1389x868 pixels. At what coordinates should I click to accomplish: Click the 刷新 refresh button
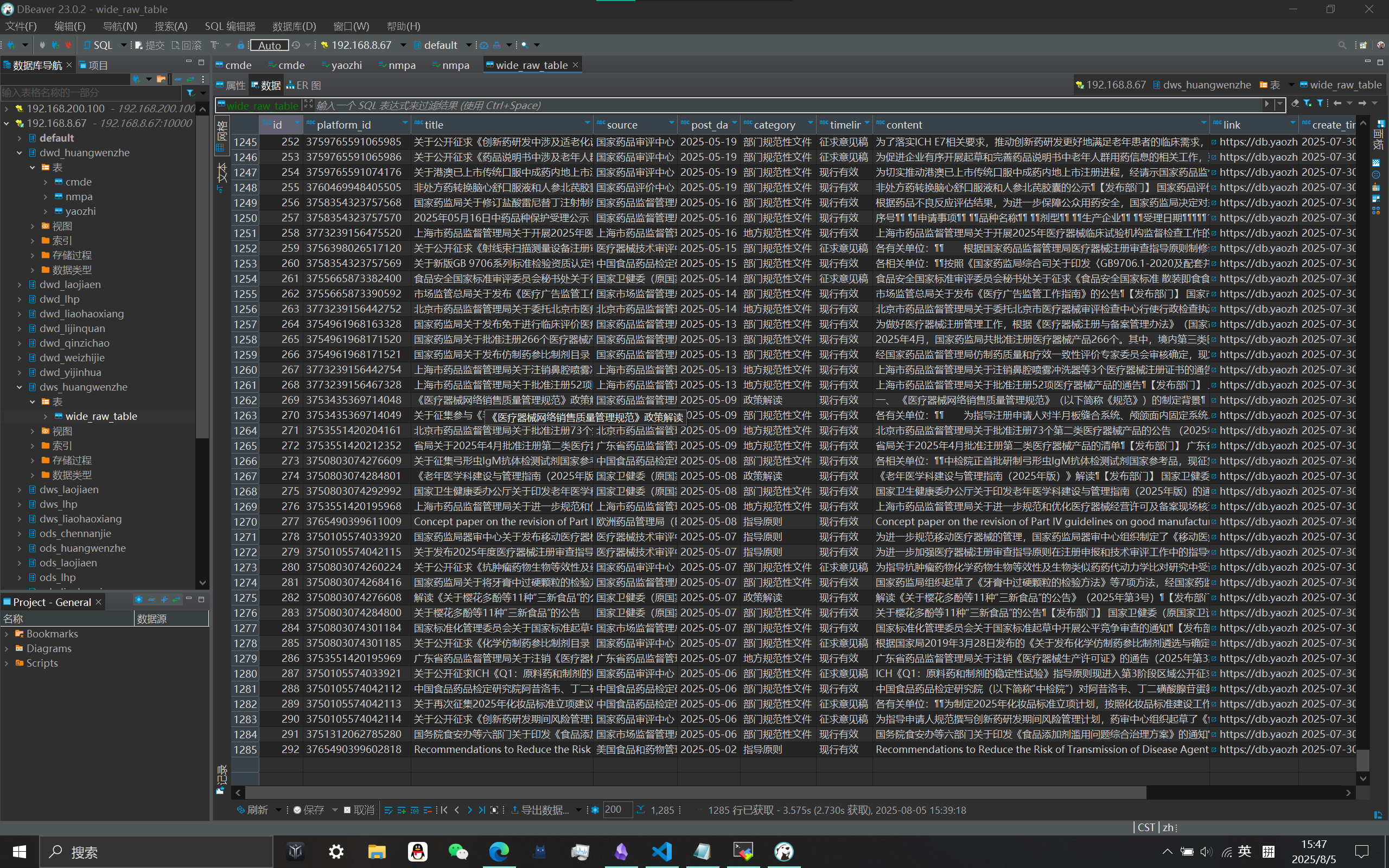pyautogui.click(x=253, y=810)
